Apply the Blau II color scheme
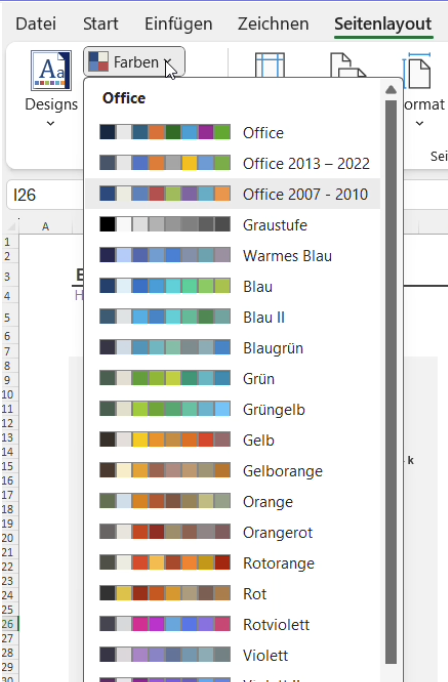 click(233, 318)
